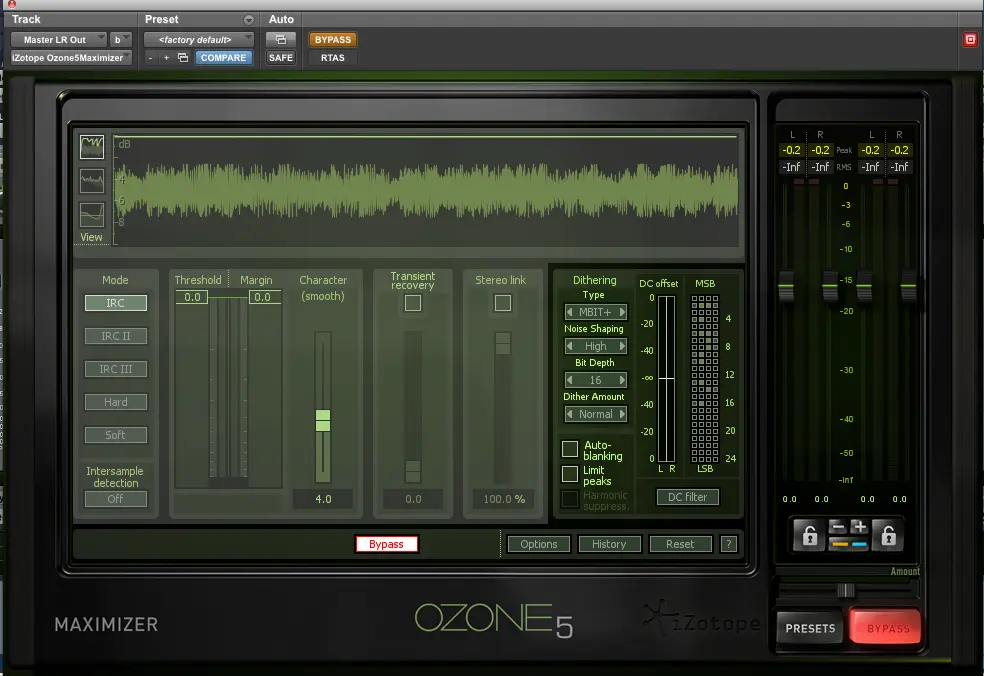The height and width of the screenshot is (676, 984).
Task: Click the COMPARE button
Action: 223,58
